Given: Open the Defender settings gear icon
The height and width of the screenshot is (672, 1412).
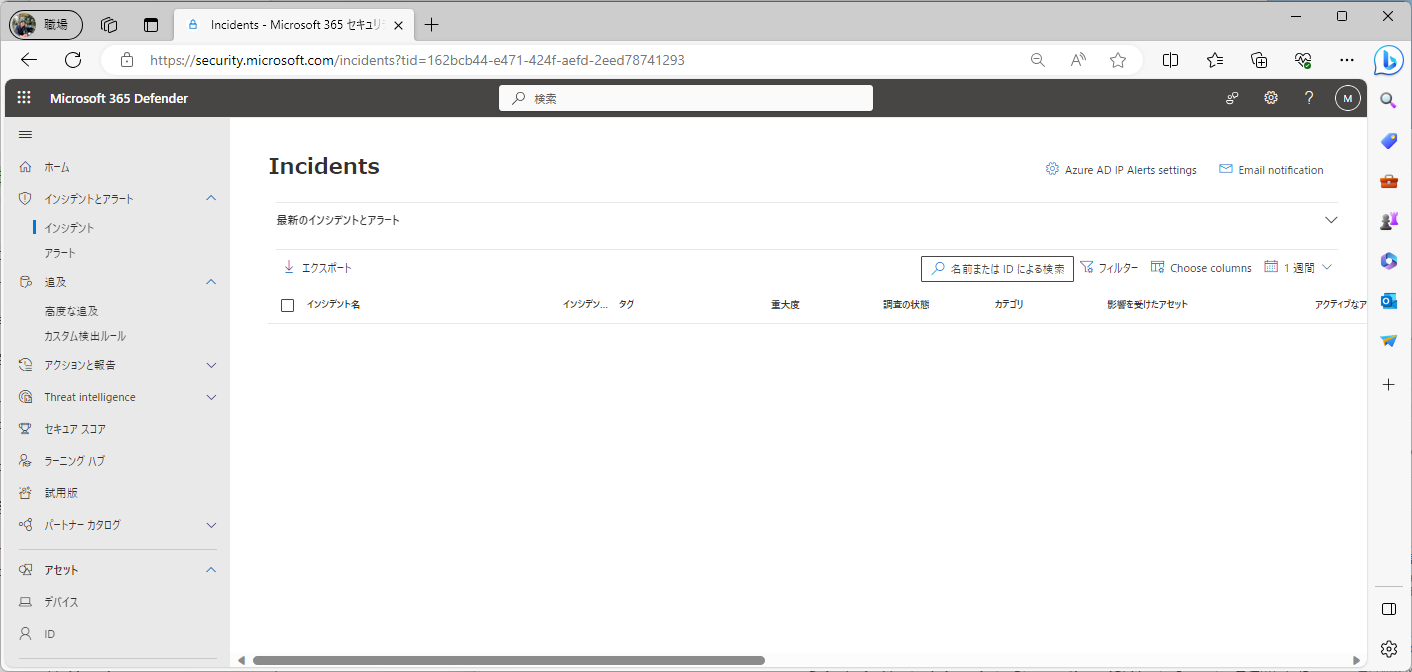Looking at the screenshot, I should [1271, 98].
